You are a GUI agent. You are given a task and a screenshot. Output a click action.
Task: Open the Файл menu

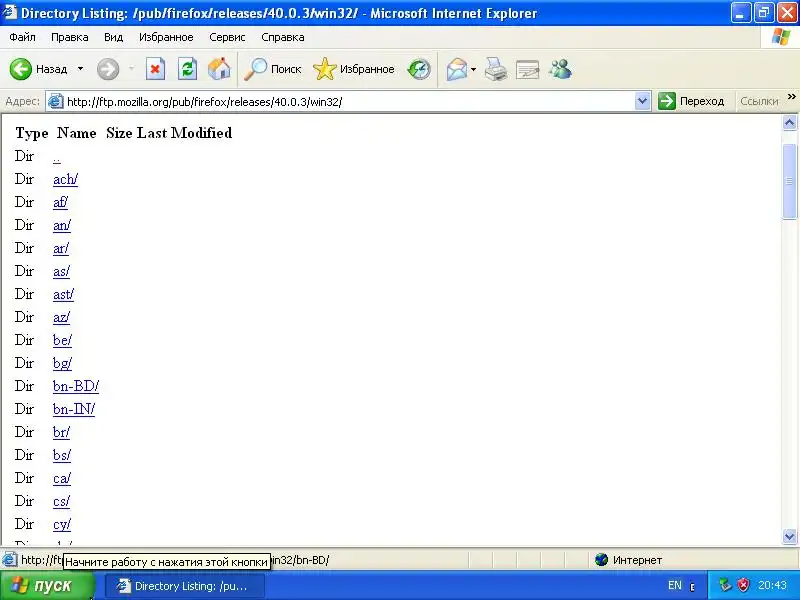[x=22, y=37]
